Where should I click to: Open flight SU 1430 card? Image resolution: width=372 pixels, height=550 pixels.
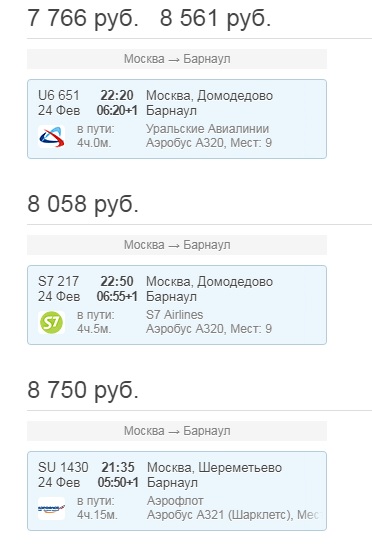[x=177, y=491]
